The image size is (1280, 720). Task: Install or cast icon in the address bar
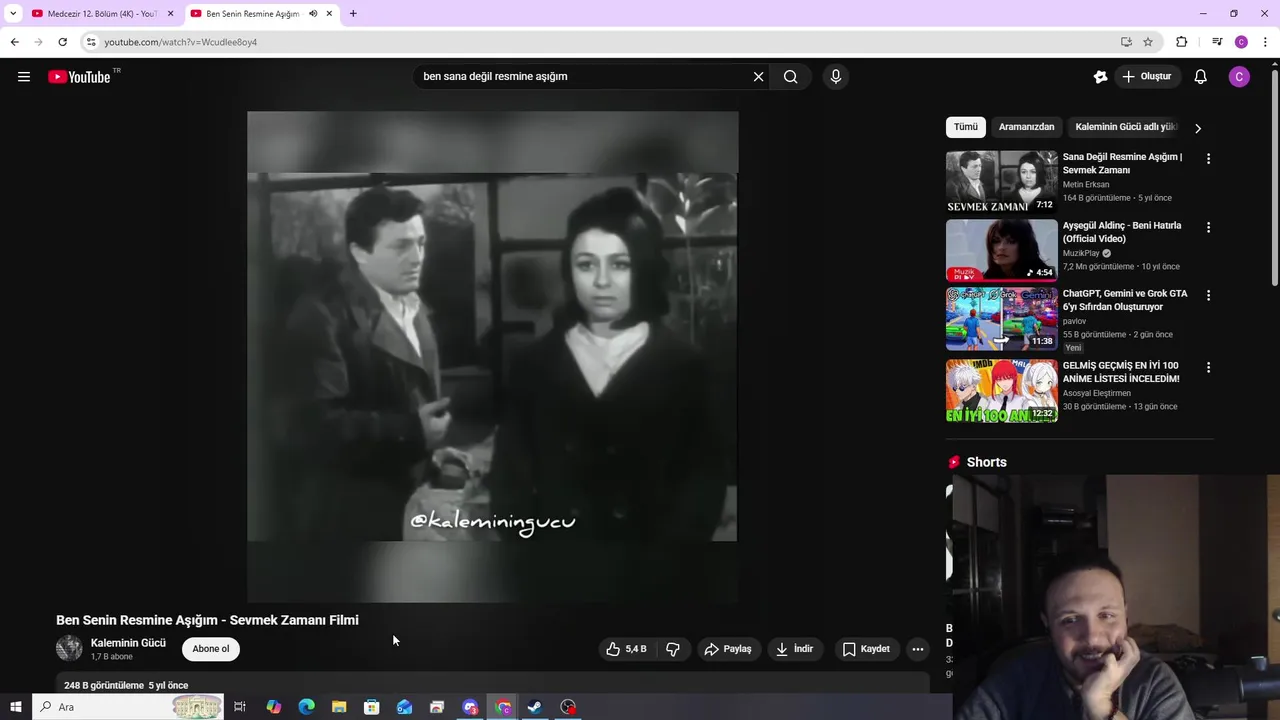[x=1126, y=42]
